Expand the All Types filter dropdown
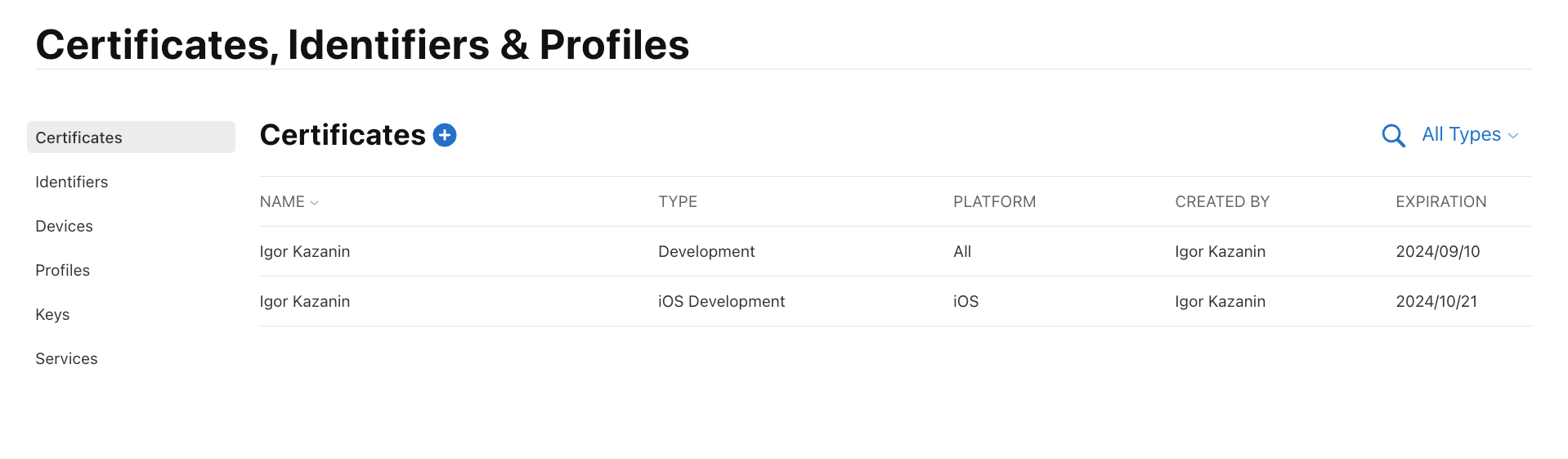The image size is (1568, 459). pos(1470,135)
